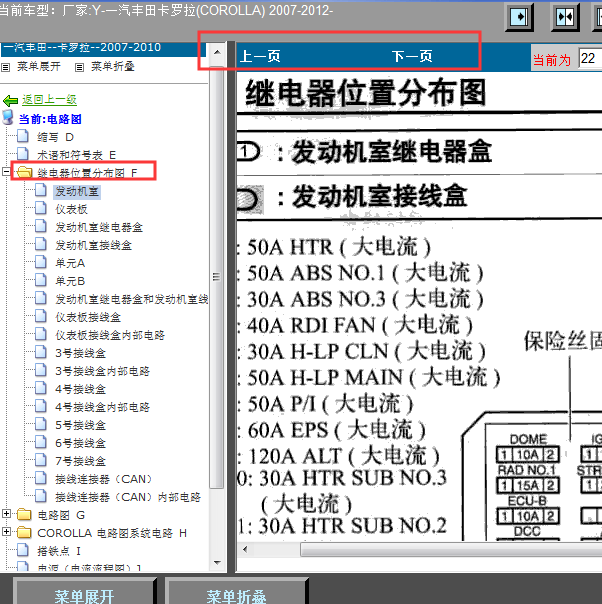Open 仪表板接线盒 page
Screen dimensions: 602x604
coord(88,317)
